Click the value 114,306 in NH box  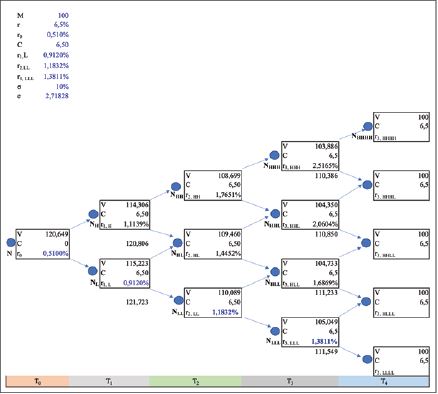pyautogui.click(x=137, y=205)
